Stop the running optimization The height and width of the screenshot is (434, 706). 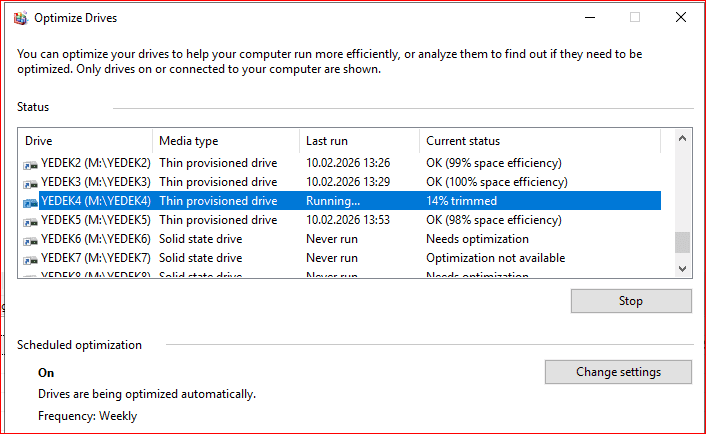[630, 301]
